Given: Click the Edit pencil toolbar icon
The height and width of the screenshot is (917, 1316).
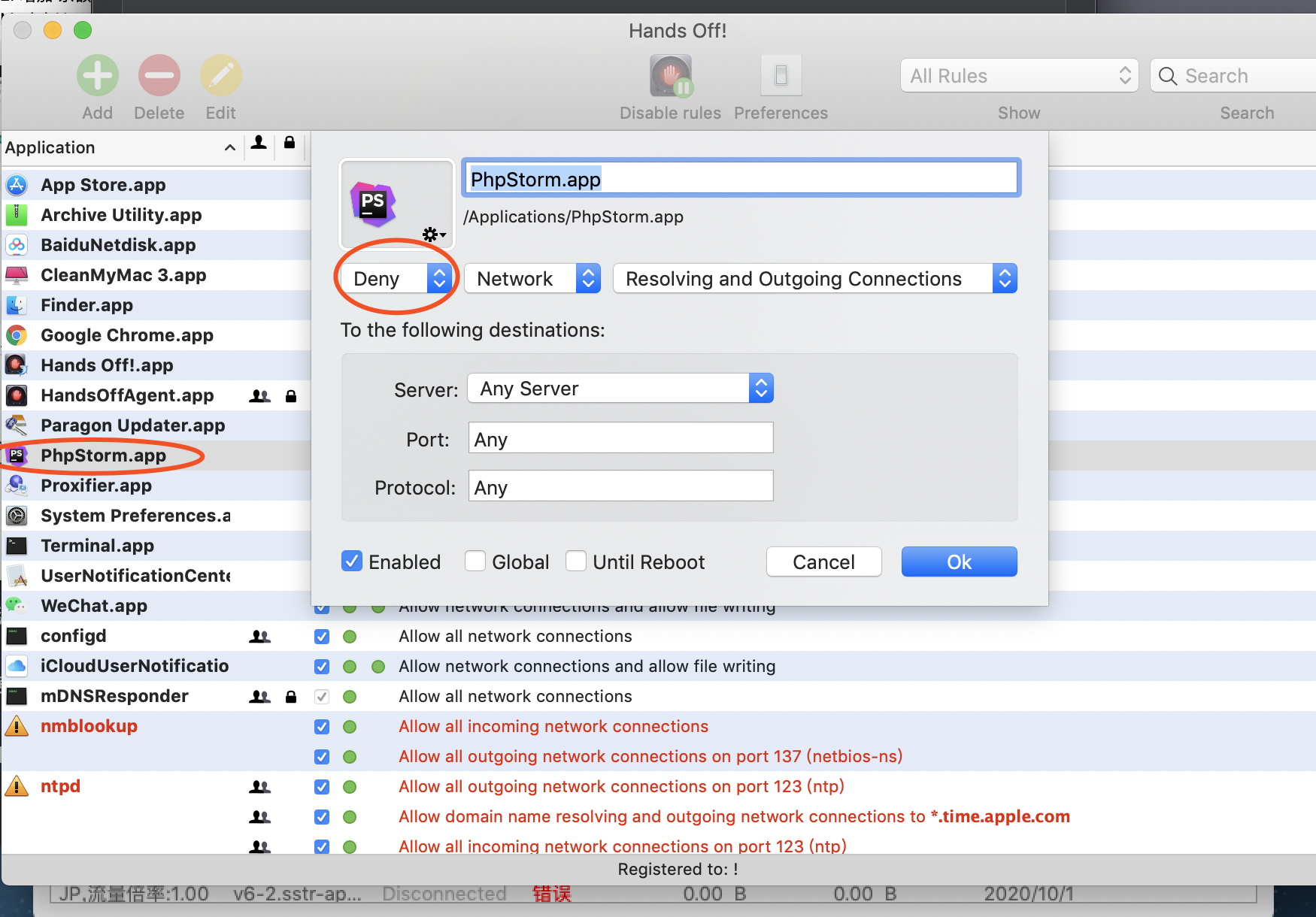Looking at the screenshot, I should (x=221, y=75).
